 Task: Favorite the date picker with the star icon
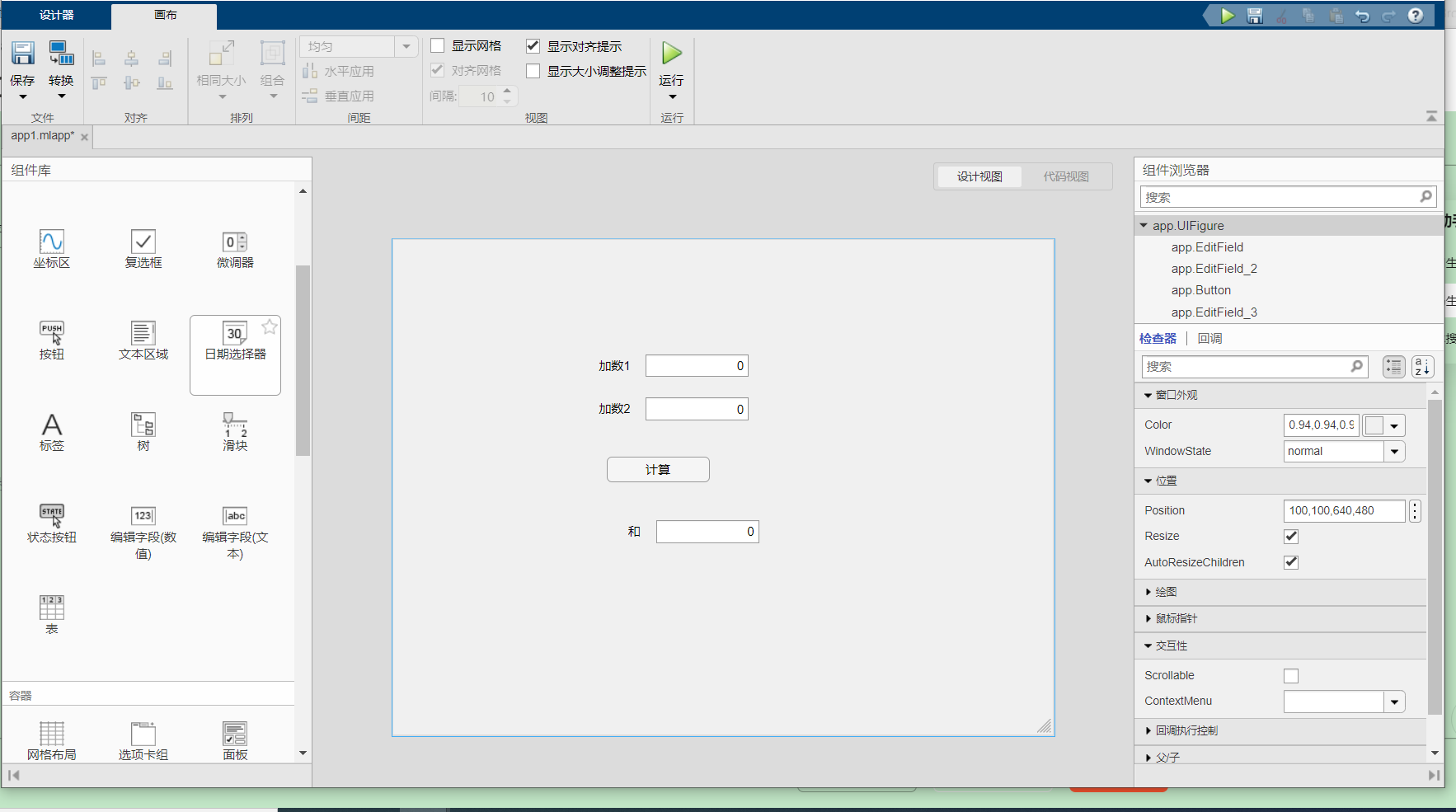point(270,327)
